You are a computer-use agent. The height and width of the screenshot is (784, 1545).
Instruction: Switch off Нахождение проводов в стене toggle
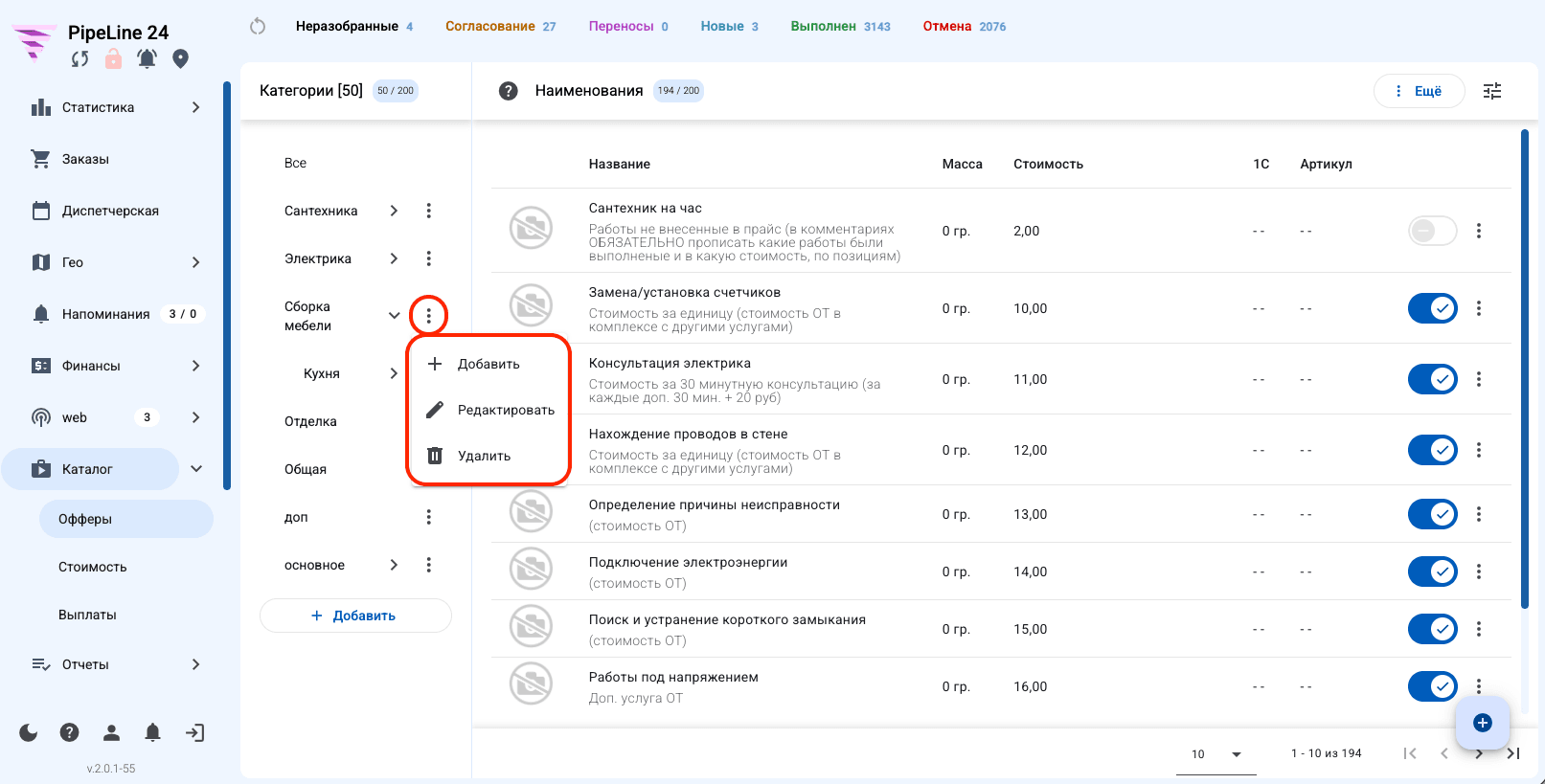click(x=1432, y=450)
